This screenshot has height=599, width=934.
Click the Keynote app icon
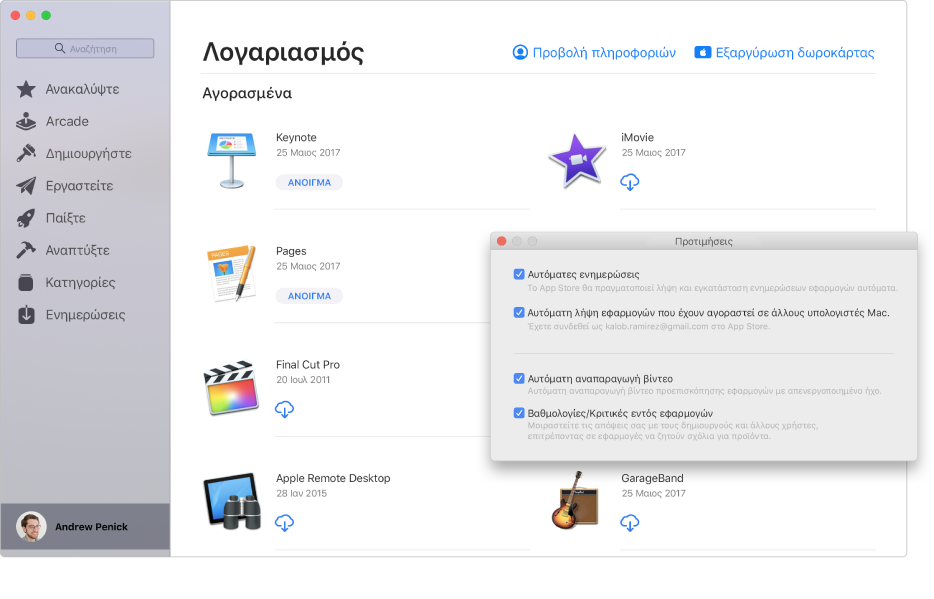[x=232, y=160]
